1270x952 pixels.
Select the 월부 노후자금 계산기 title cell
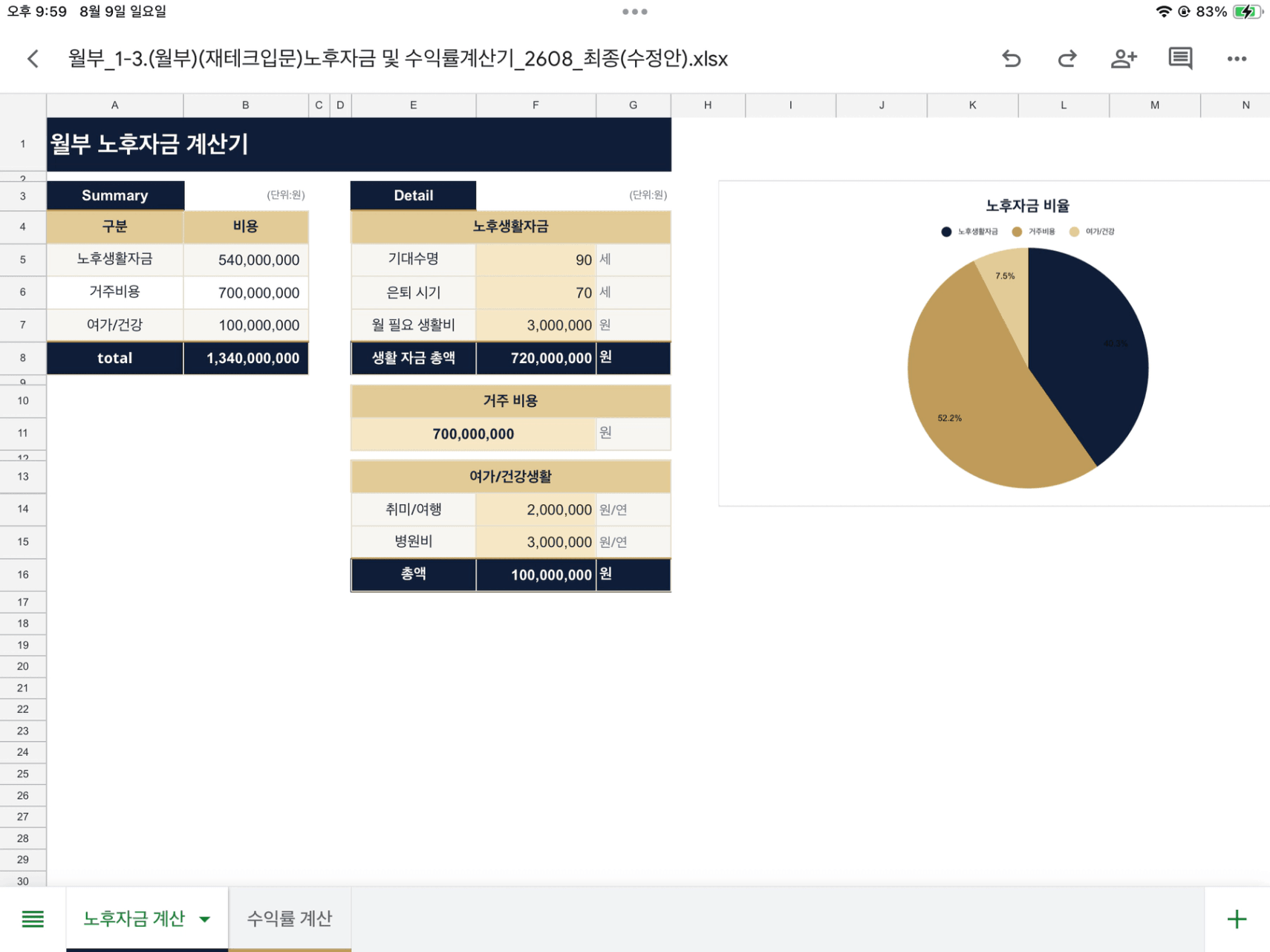tap(359, 144)
